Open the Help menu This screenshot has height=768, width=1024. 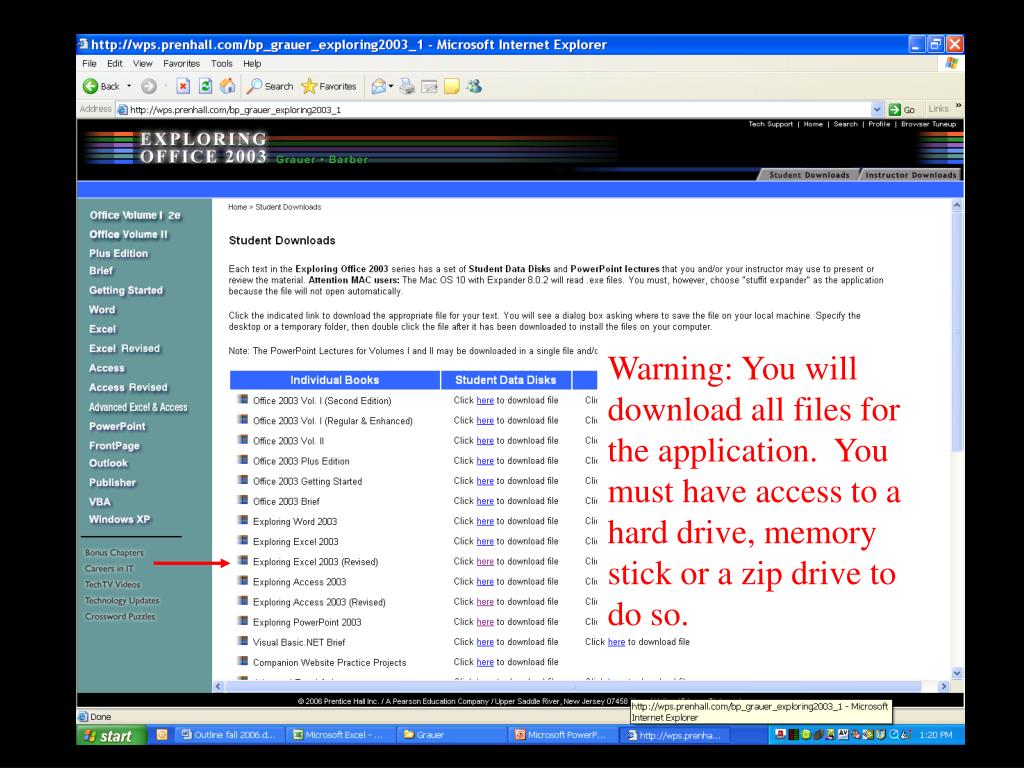tap(252, 63)
